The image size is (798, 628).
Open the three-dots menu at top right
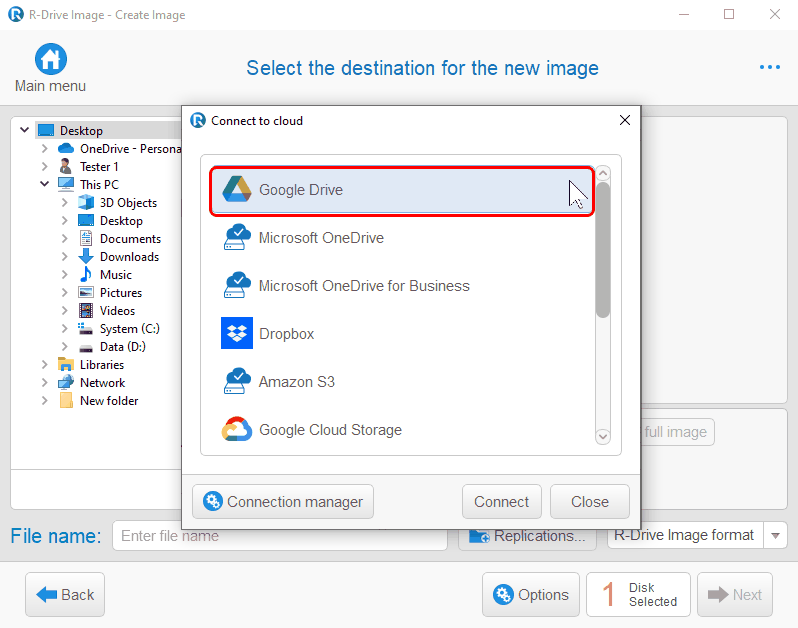[770, 67]
